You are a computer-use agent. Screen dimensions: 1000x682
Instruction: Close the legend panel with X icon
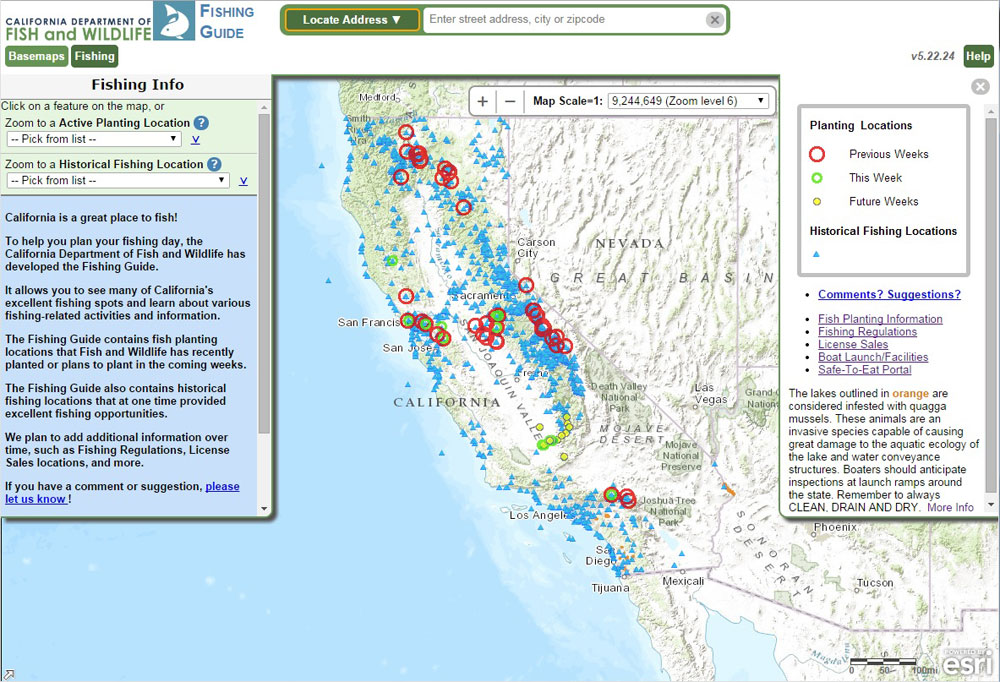980,87
